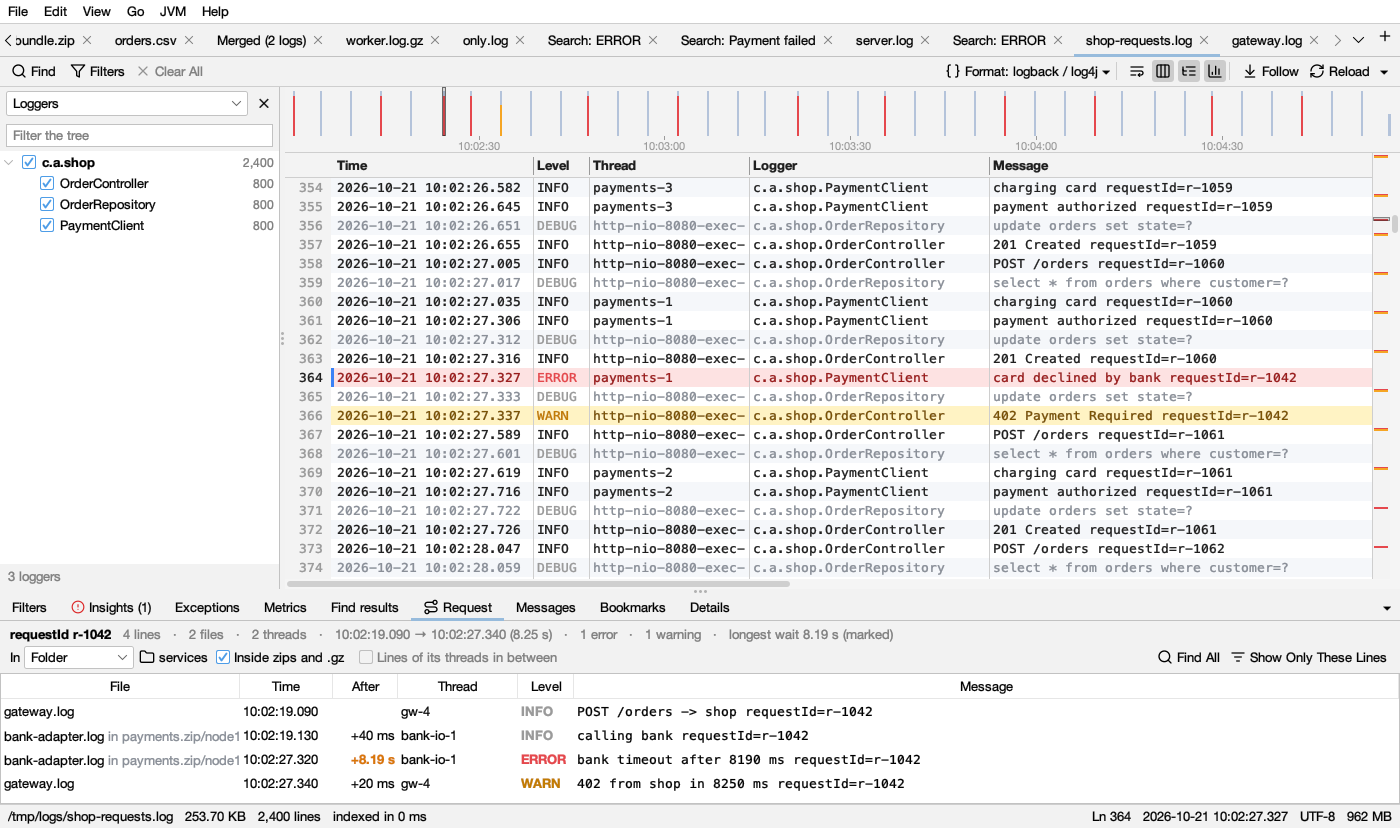
Task: Show all tabs list chevron
Action: pyautogui.click(x=1358, y=40)
